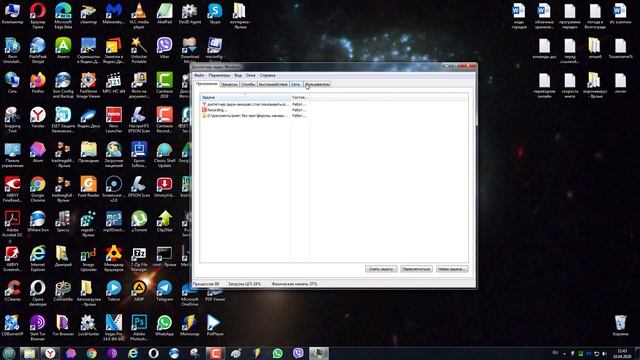Open the Viber taskbar icon
This screenshot has width=640, height=360.
click(x=298, y=353)
